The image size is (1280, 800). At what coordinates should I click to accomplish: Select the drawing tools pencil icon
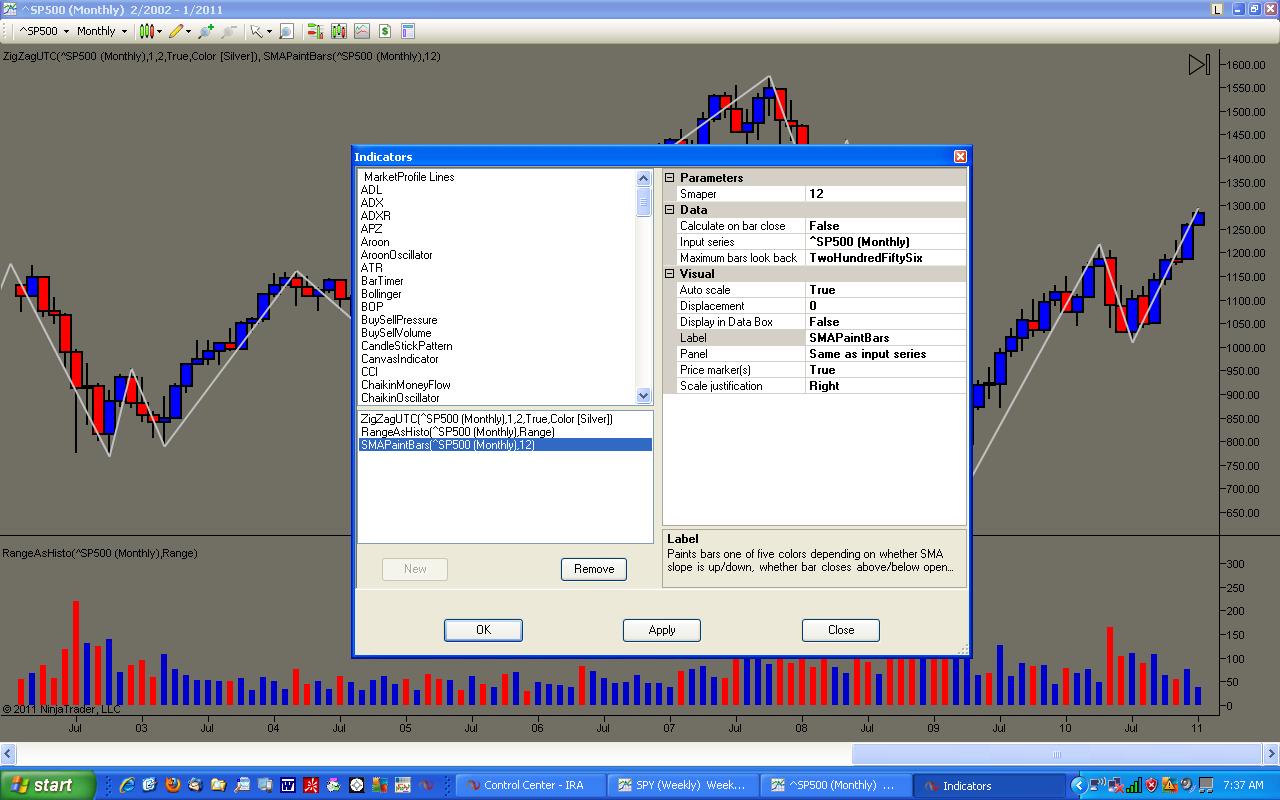pos(176,31)
